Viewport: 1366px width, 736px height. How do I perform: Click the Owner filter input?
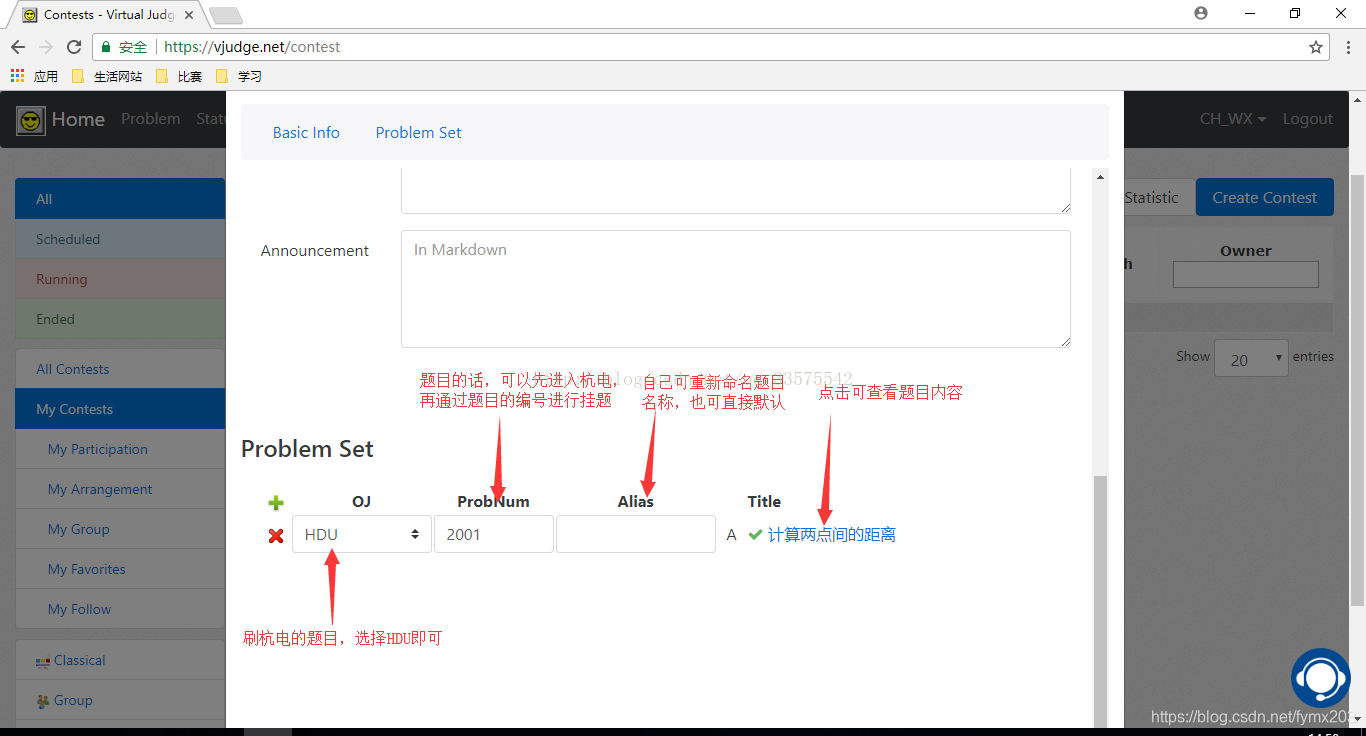[1246, 275]
